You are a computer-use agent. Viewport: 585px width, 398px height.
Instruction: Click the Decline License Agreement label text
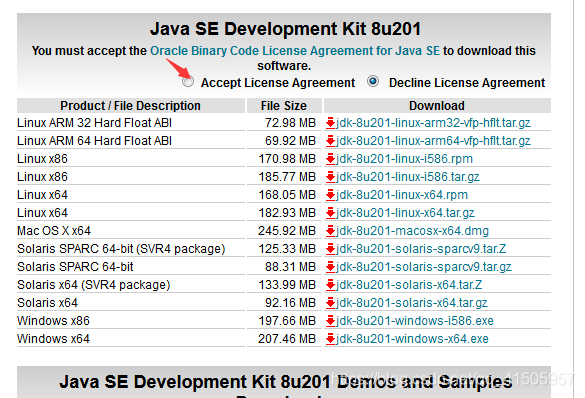tap(467, 82)
